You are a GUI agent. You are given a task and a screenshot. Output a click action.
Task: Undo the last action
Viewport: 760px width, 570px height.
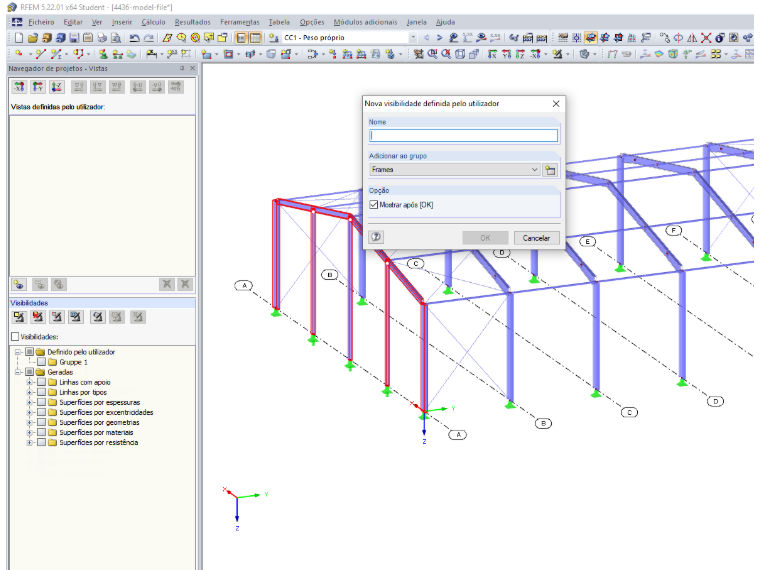point(134,38)
